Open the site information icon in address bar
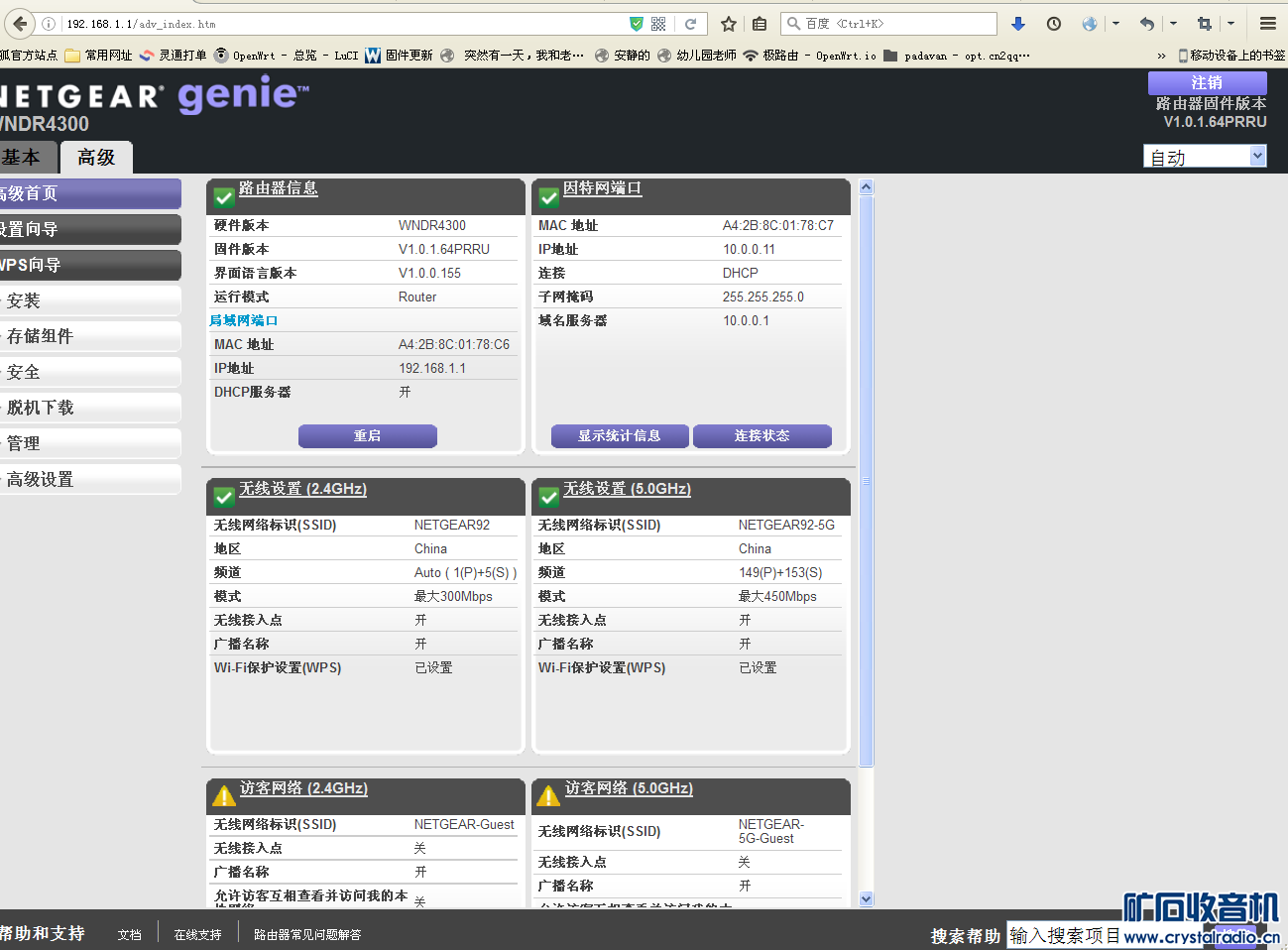Screen dimensions: 1288x950 (x=48, y=24)
